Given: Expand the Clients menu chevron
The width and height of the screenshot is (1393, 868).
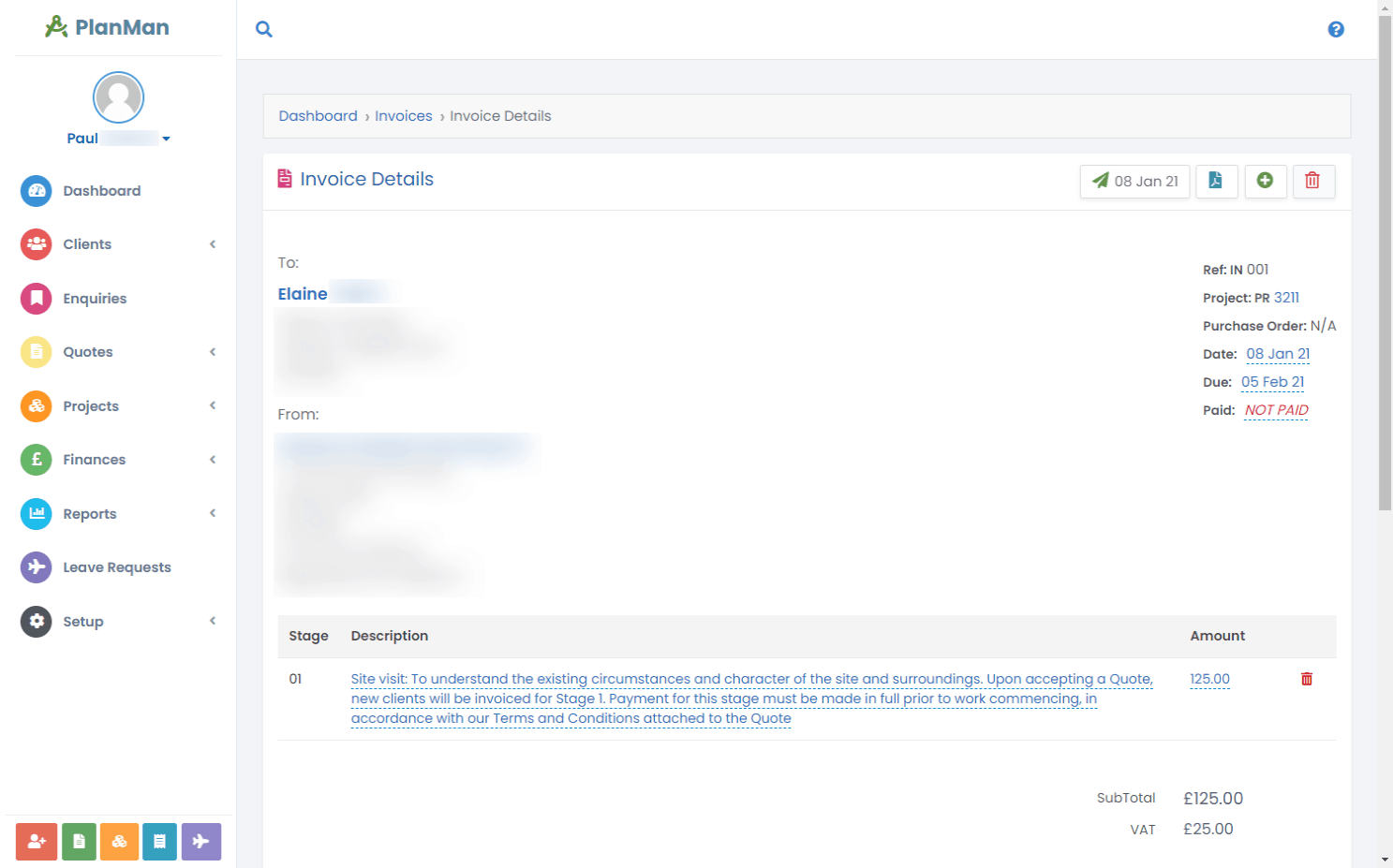Looking at the screenshot, I should 213,244.
